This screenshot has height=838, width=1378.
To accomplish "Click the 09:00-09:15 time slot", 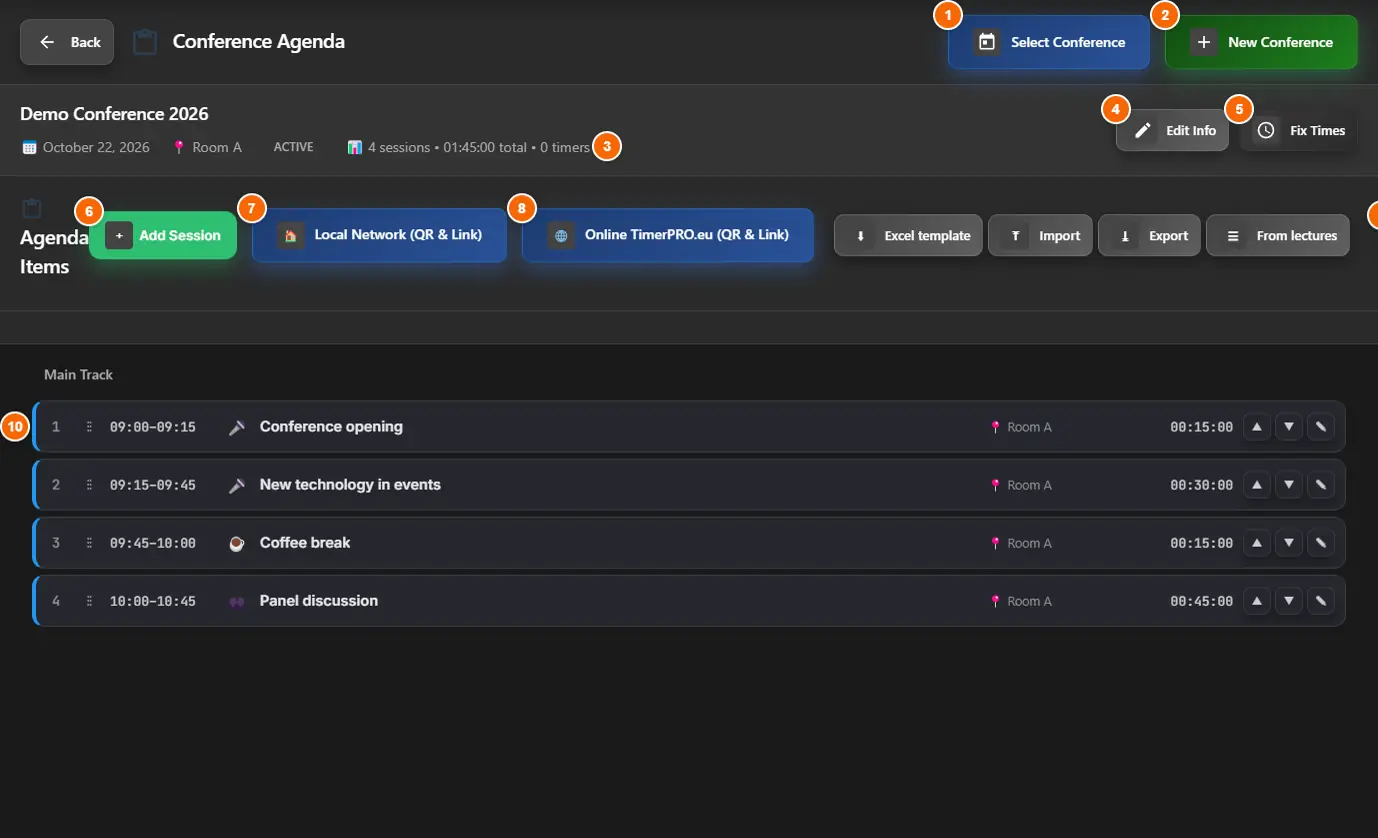I will click(153, 427).
